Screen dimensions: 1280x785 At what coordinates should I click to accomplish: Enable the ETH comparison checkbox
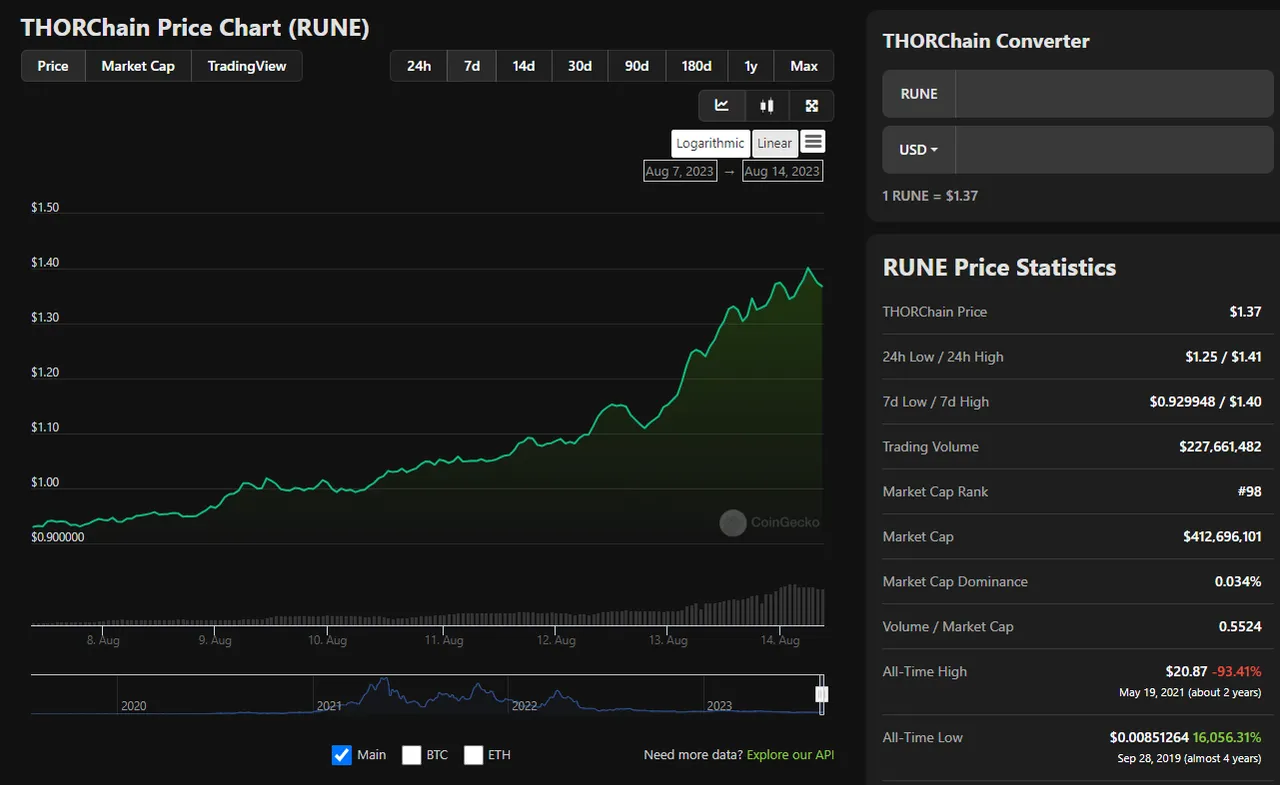pyautogui.click(x=474, y=755)
